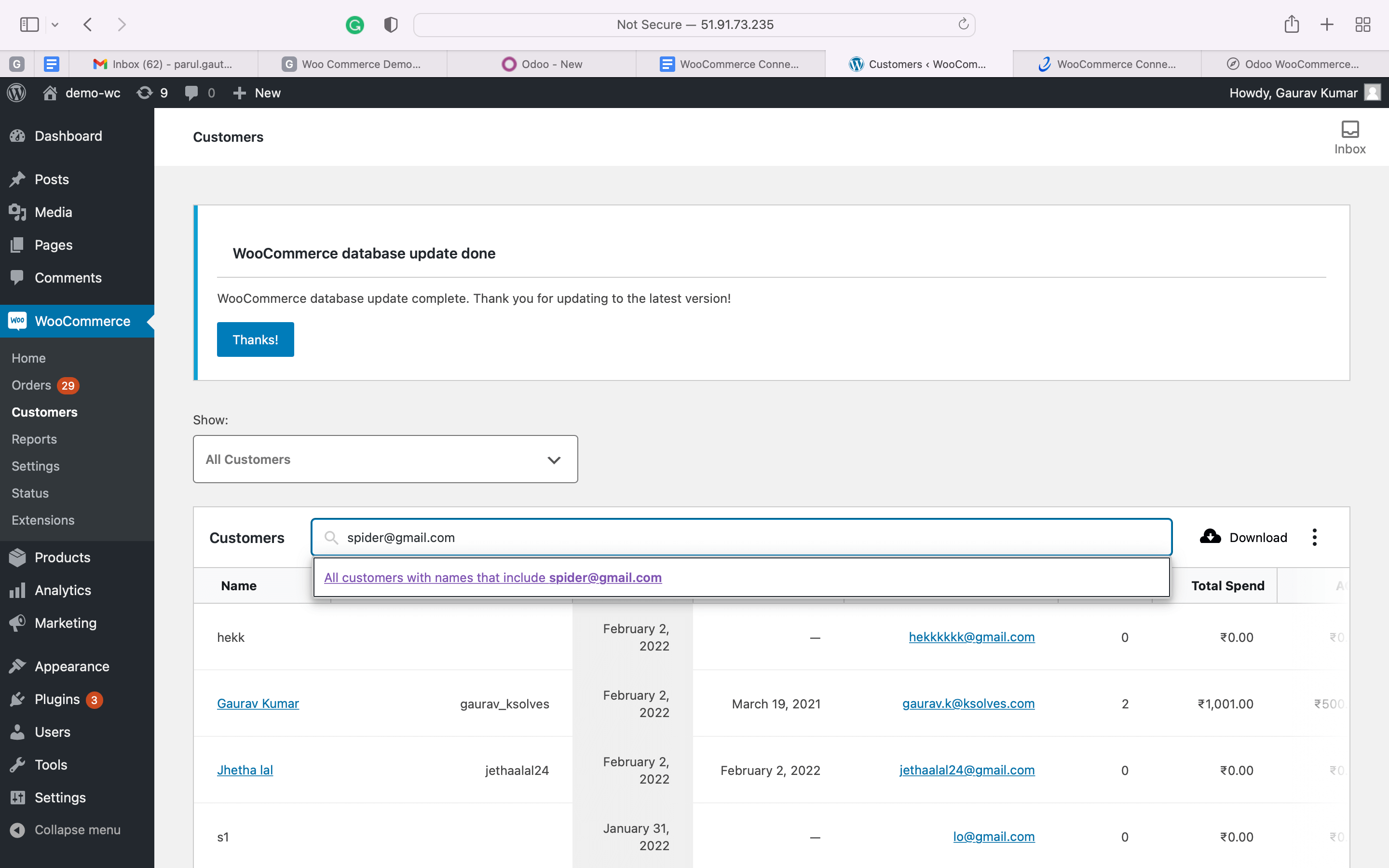Viewport: 1389px width, 868px height.
Task: Reload the page with the refresh icon
Action: (963, 24)
